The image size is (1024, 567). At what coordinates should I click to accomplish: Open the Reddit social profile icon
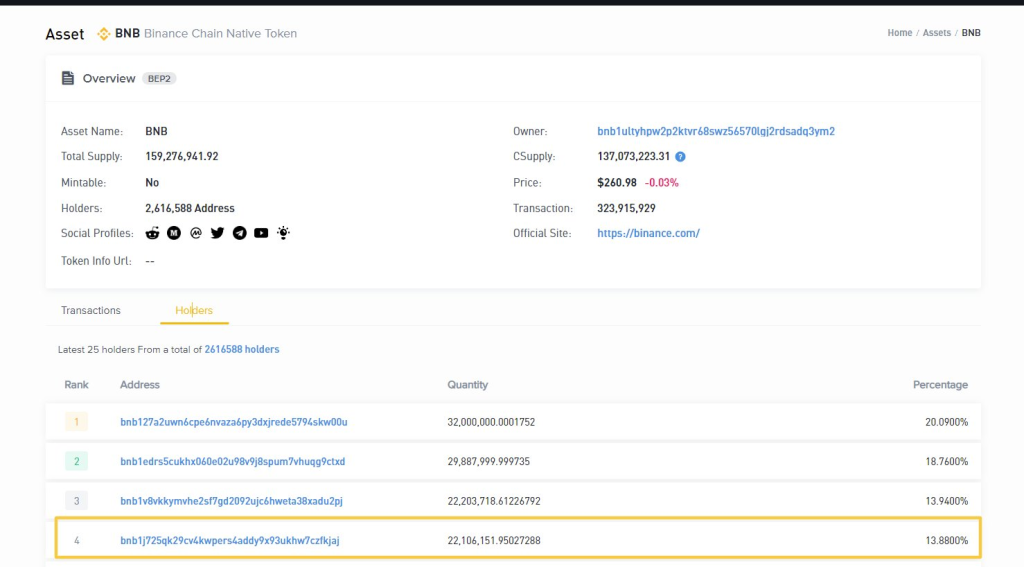(x=152, y=233)
